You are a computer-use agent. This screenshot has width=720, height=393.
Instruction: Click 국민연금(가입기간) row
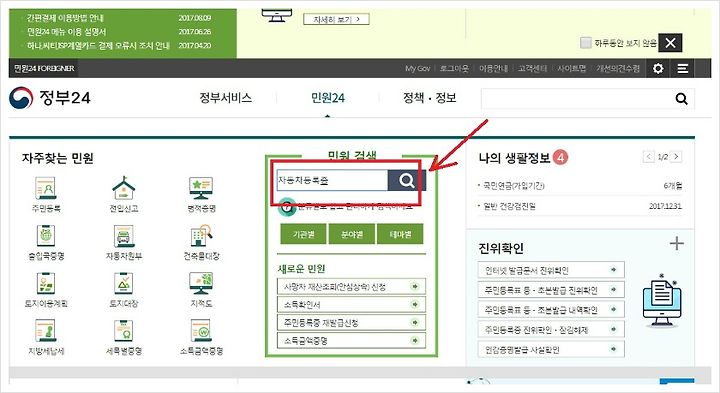coord(580,185)
